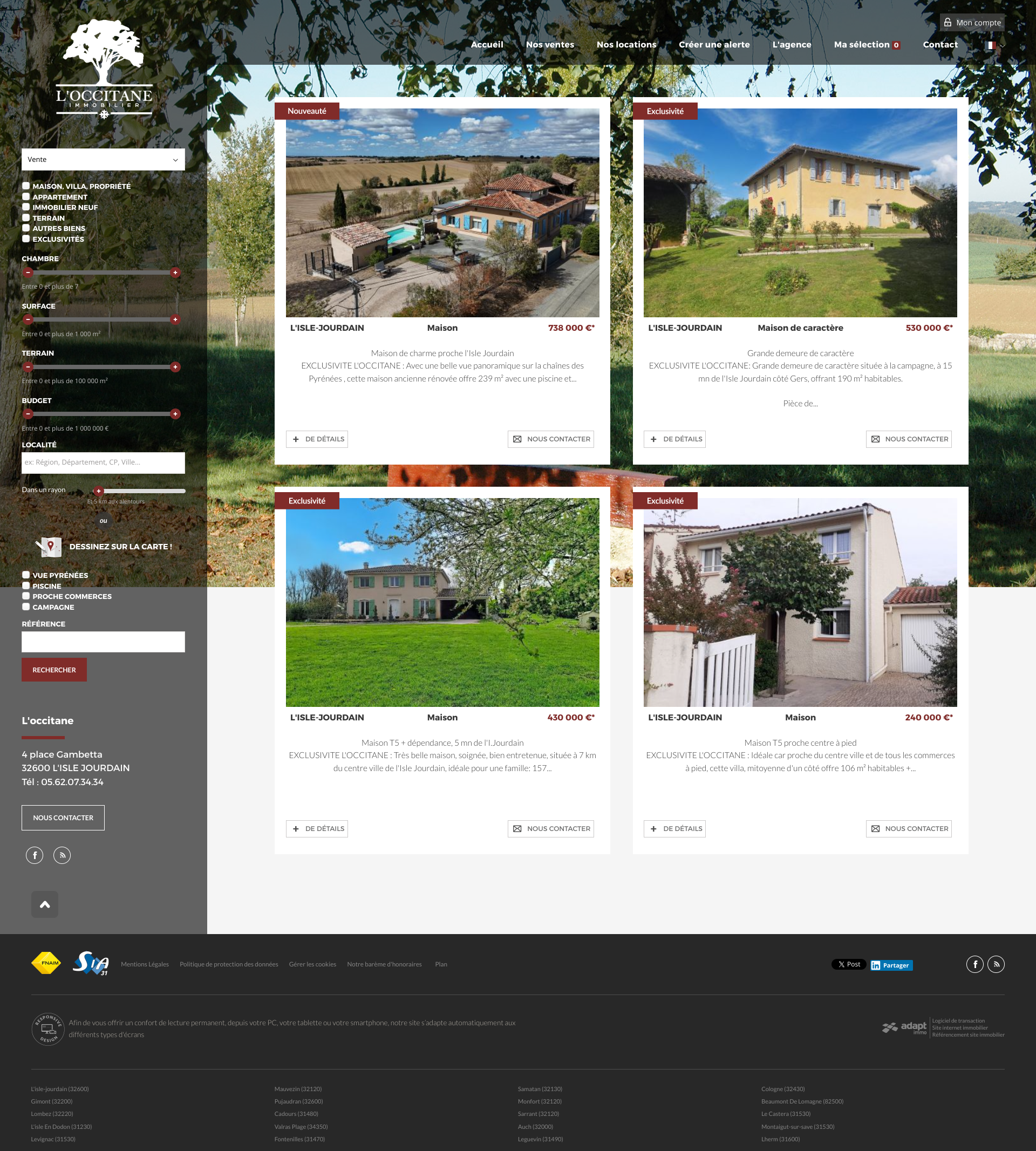Open the sidebar RSS feed icon
Screen dimensions: 1036x1151
coord(62,855)
